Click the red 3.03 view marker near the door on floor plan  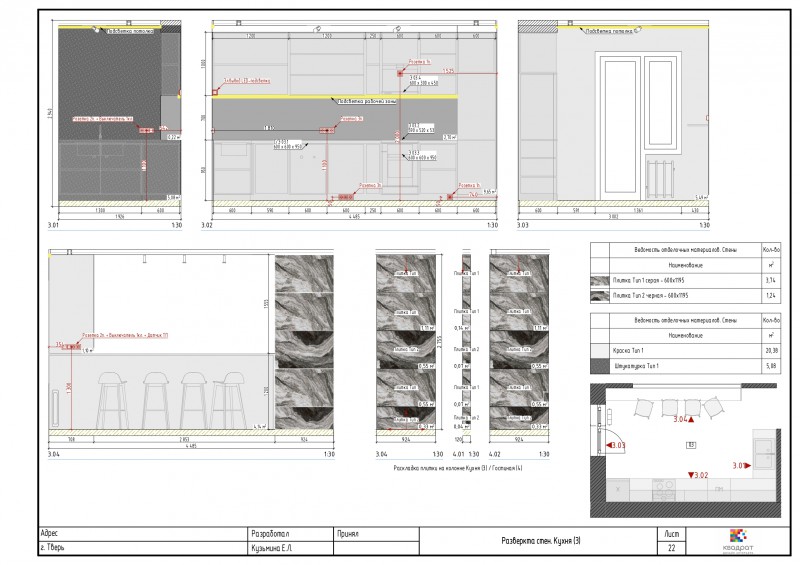pos(615,445)
